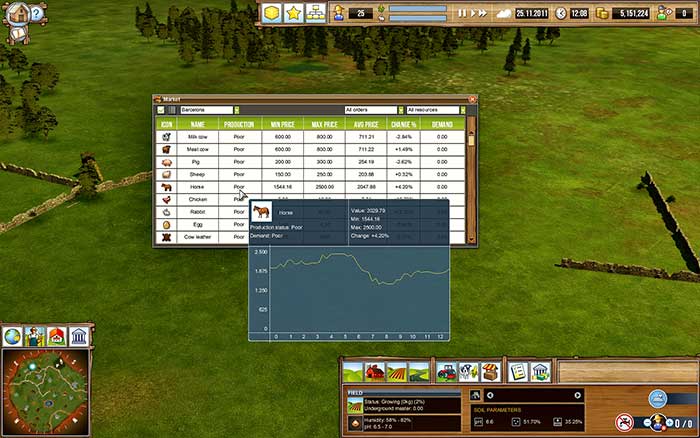
Task: Sort by the Change % column header
Action: point(403,124)
